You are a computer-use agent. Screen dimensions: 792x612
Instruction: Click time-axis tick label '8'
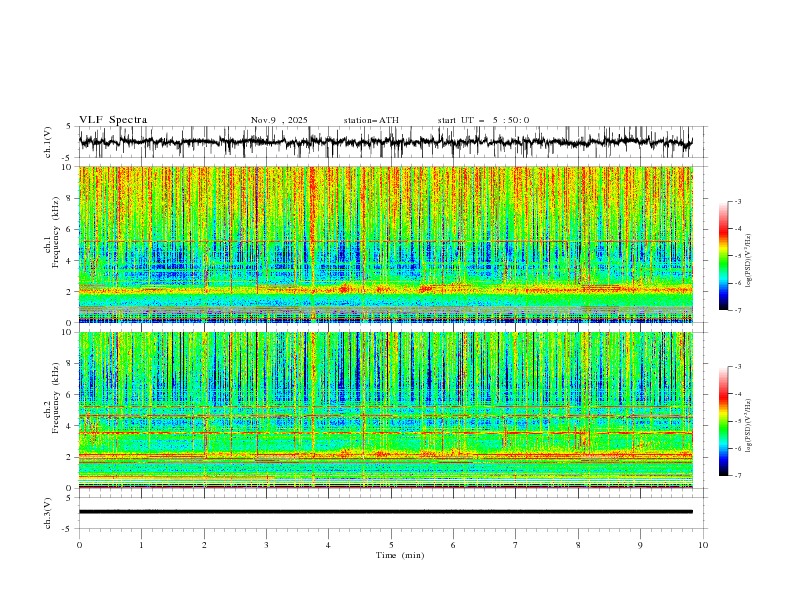point(578,545)
